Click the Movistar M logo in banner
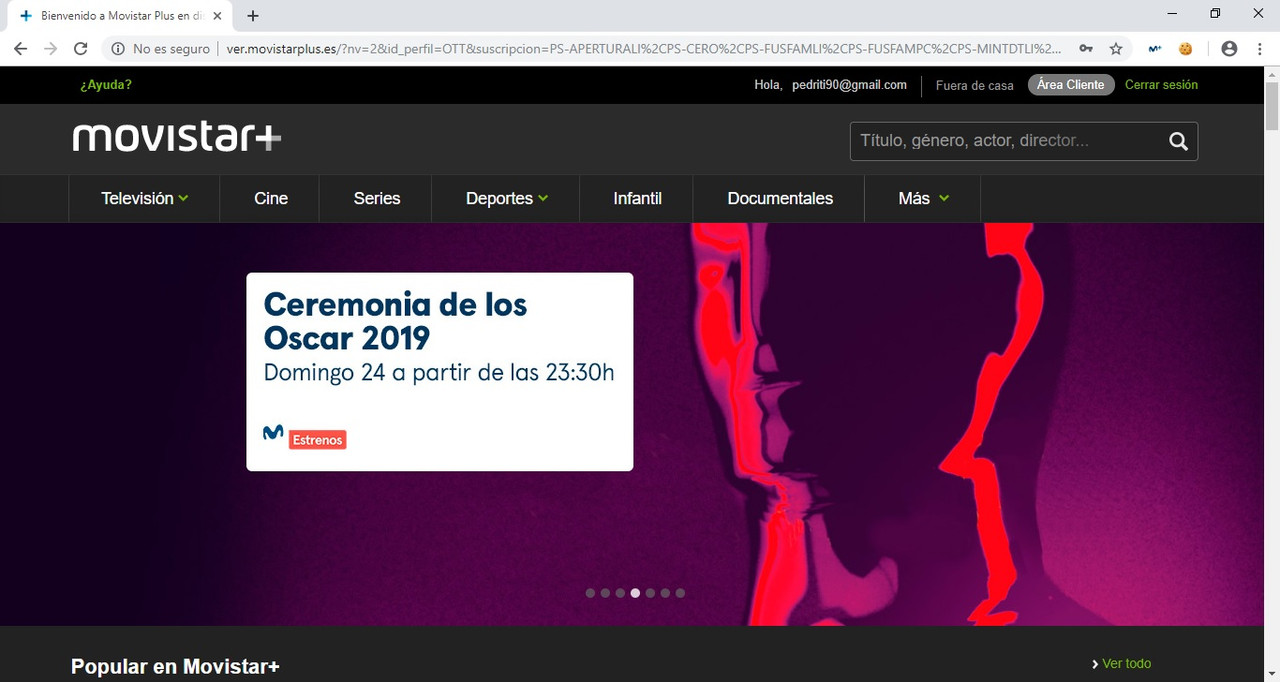 pyautogui.click(x=272, y=433)
